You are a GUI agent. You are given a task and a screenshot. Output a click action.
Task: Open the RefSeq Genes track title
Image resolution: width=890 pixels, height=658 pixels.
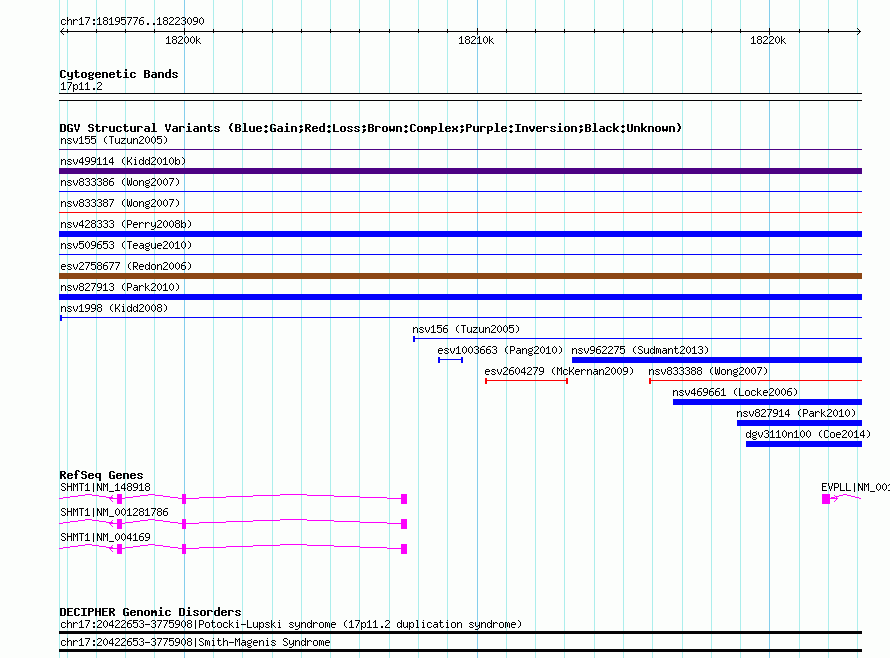click(x=102, y=475)
